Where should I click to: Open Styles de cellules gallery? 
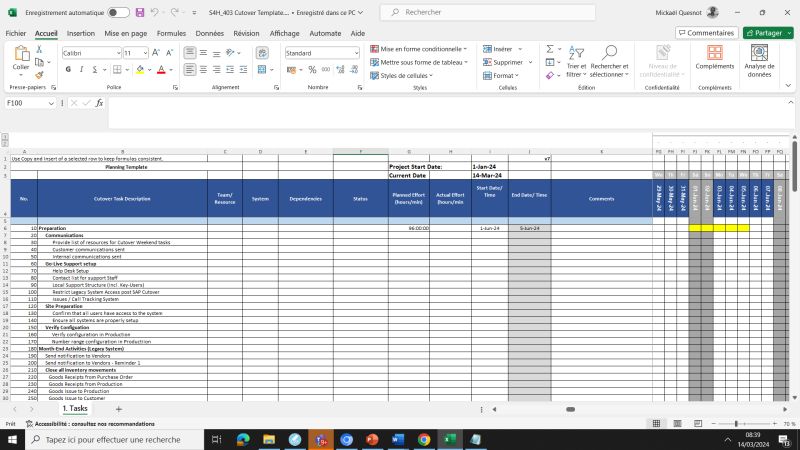click(401, 76)
